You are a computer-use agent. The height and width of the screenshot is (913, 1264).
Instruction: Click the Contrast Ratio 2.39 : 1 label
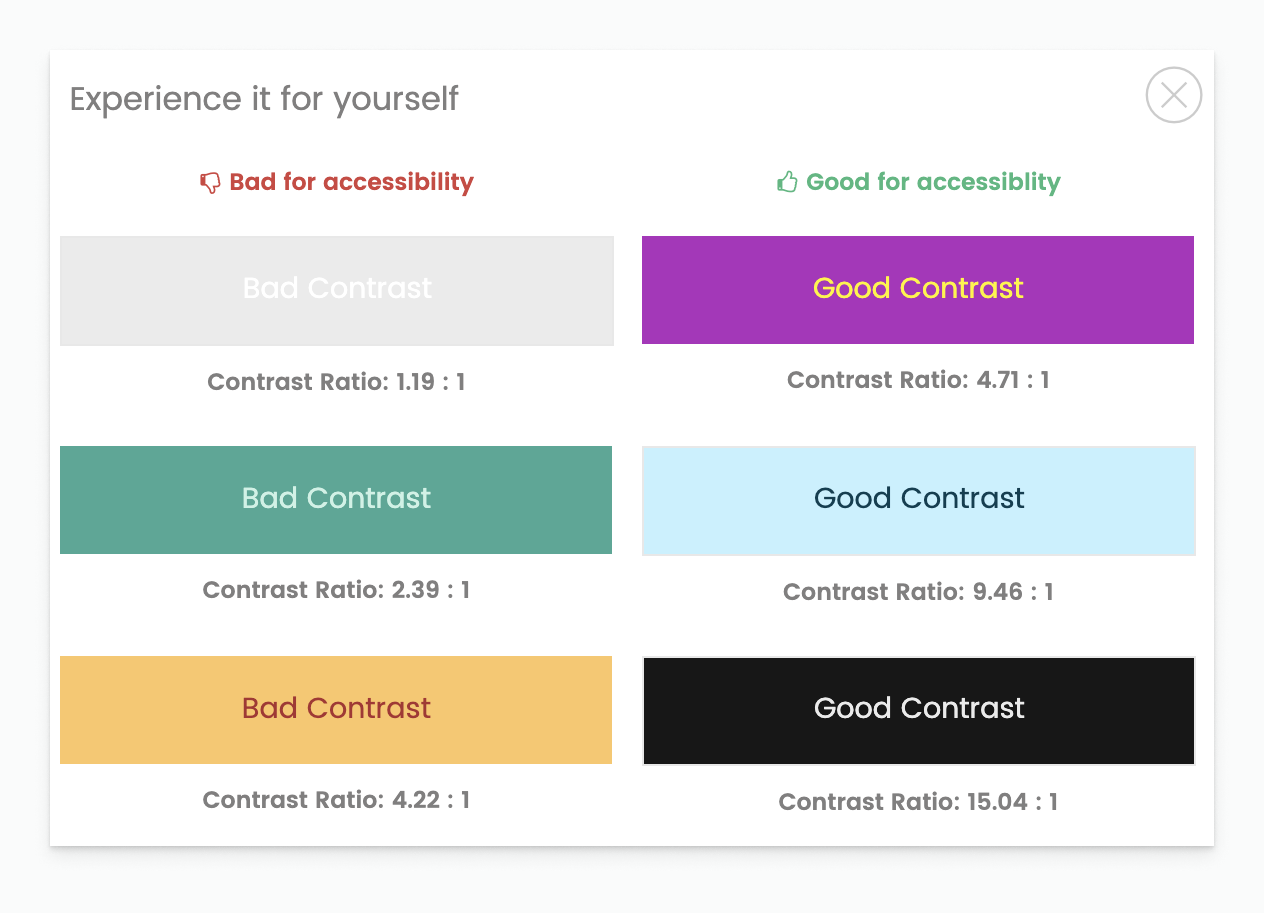pos(336,590)
